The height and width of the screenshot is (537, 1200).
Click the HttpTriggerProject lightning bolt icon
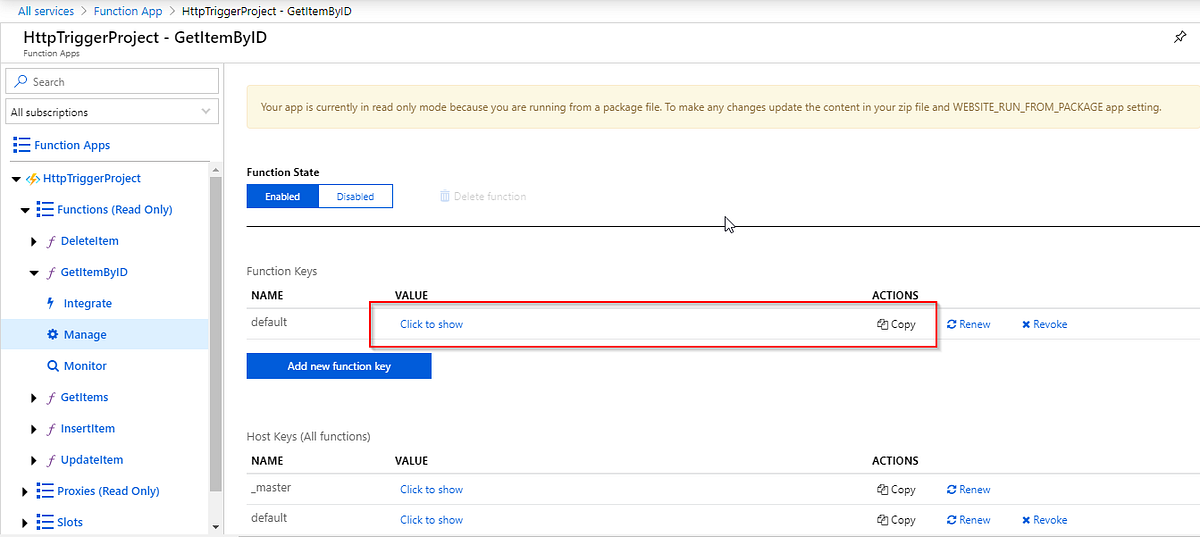pyautogui.click(x=32, y=178)
